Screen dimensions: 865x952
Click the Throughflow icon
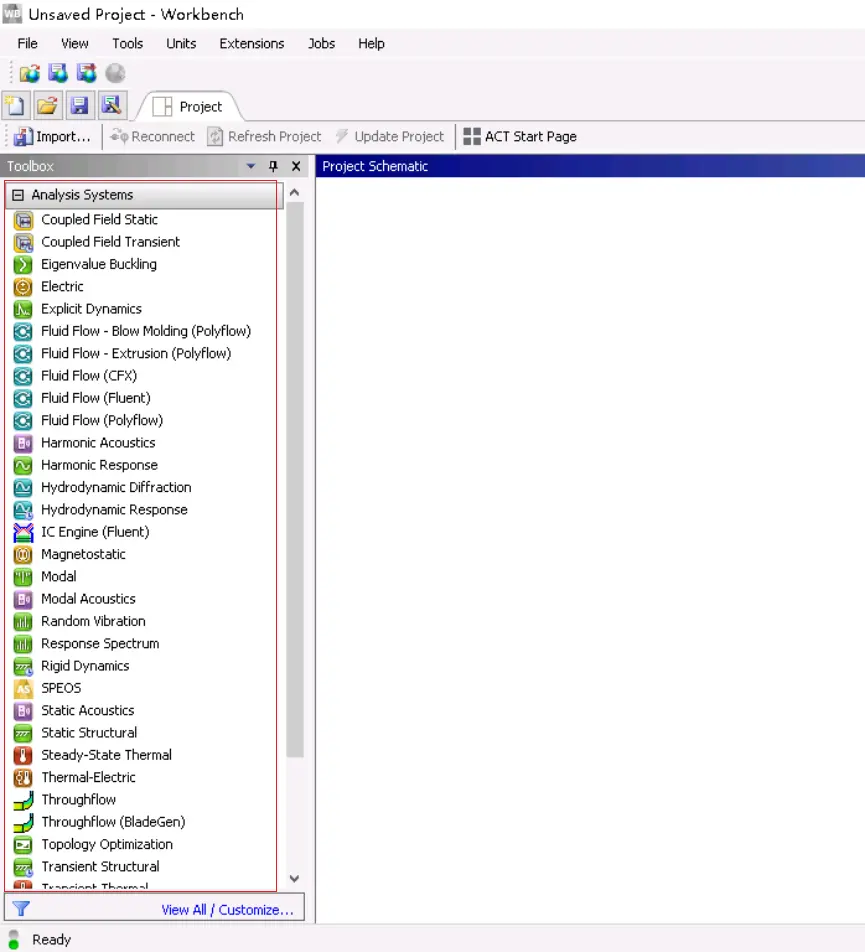[23, 800]
